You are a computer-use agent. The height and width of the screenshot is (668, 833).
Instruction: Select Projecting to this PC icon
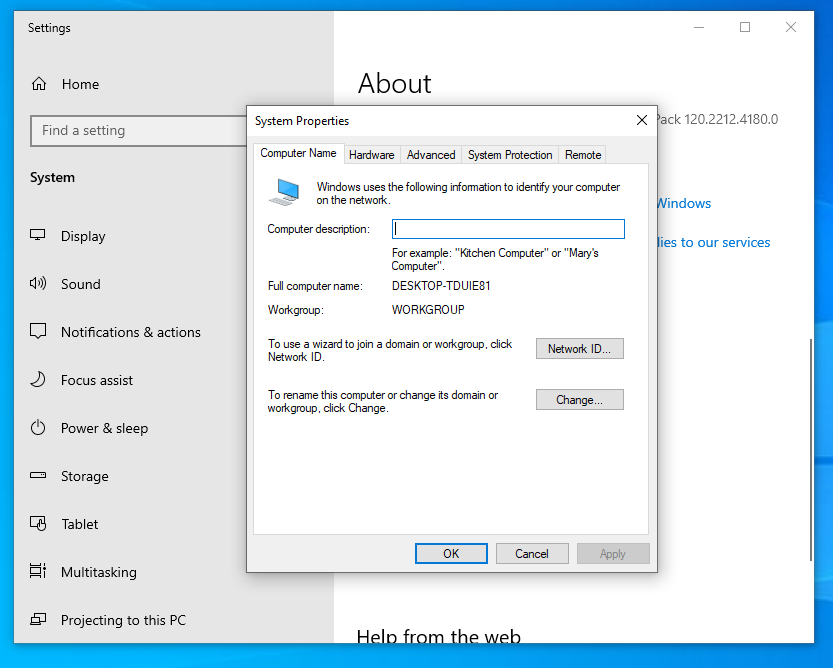click(x=38, y=620)
